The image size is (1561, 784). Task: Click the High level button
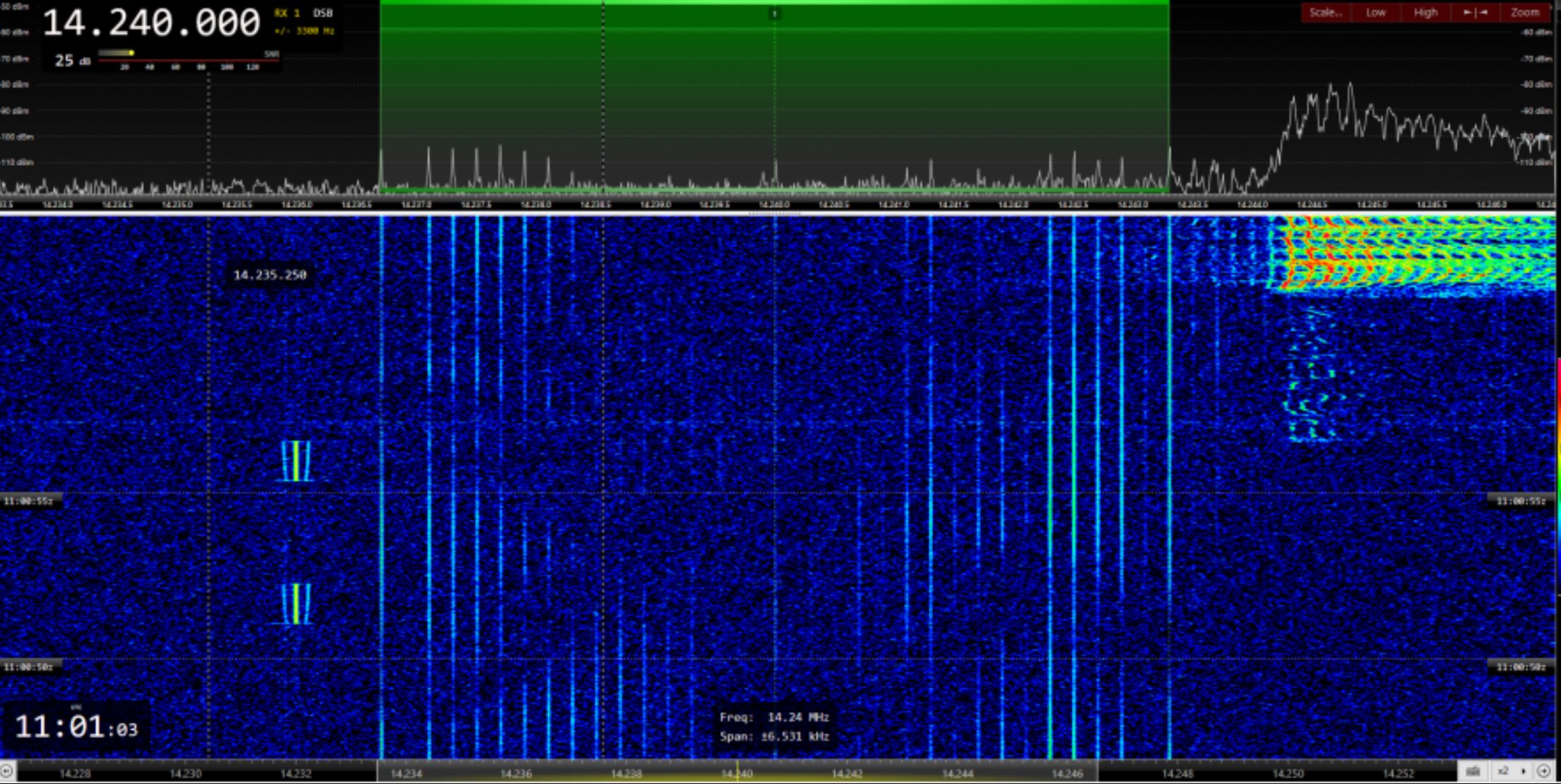pos(1425,13)
